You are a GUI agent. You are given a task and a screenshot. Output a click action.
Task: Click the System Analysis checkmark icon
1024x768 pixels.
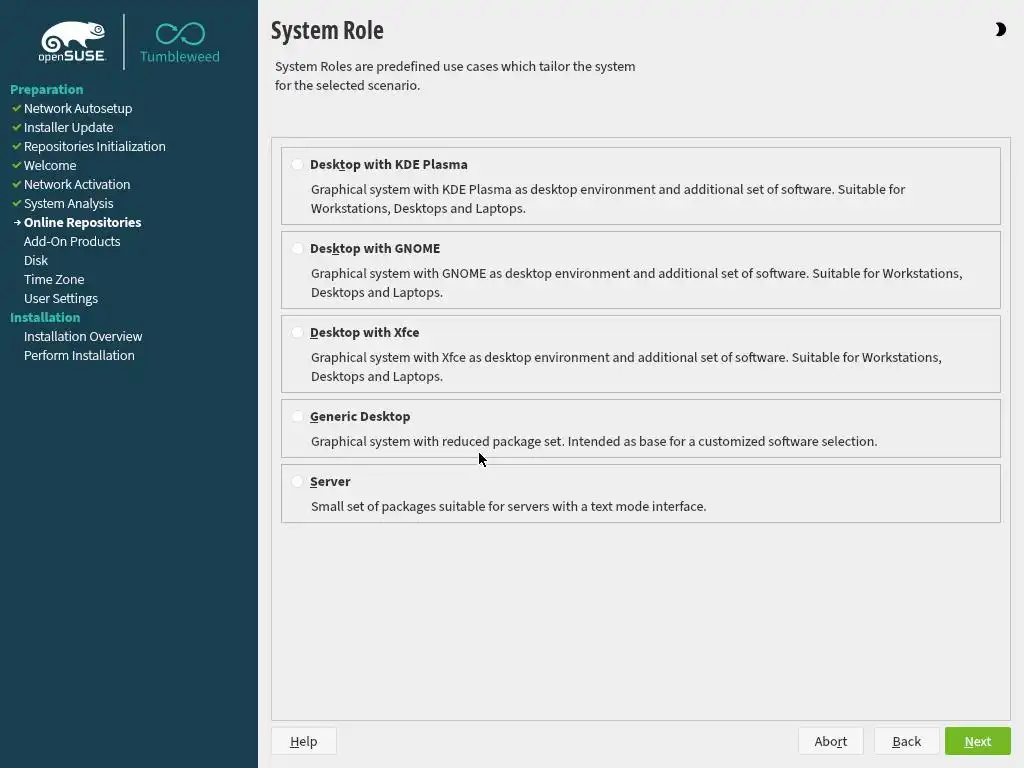pos(17,203)
